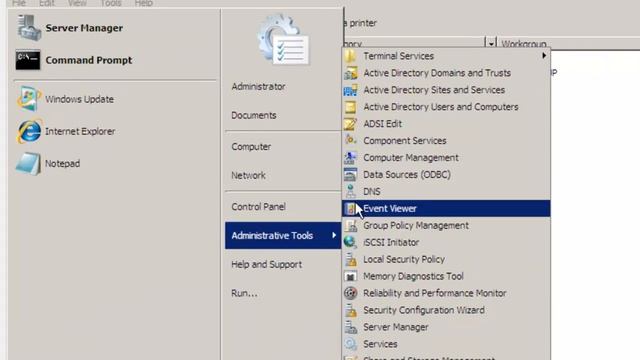Open Server Manager from Start menu pinned list

tap(69, 28)
